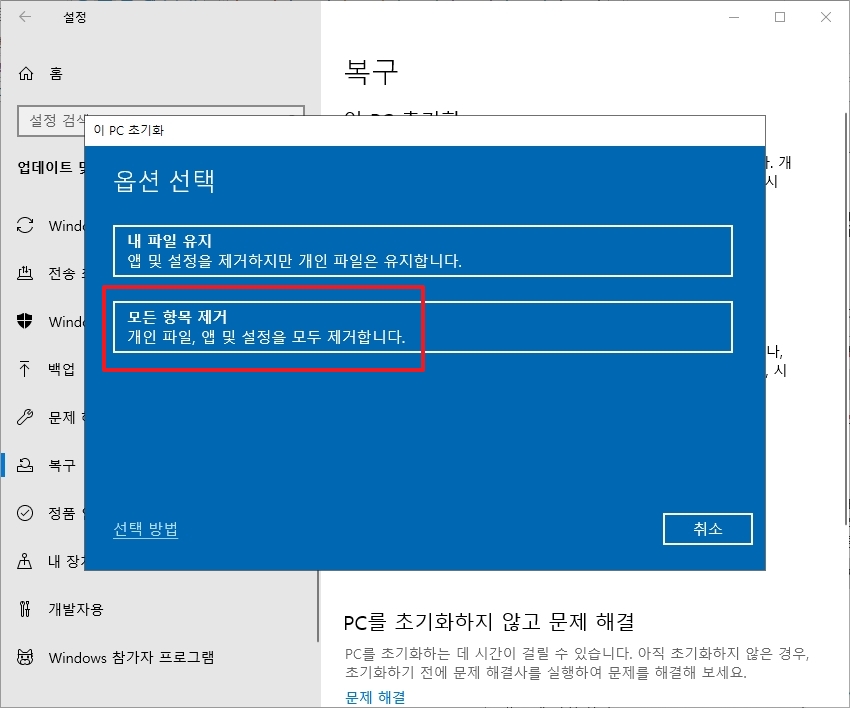
Task: Navigate to 백업 in the sidebar menu
Action: tap(62, 369)
